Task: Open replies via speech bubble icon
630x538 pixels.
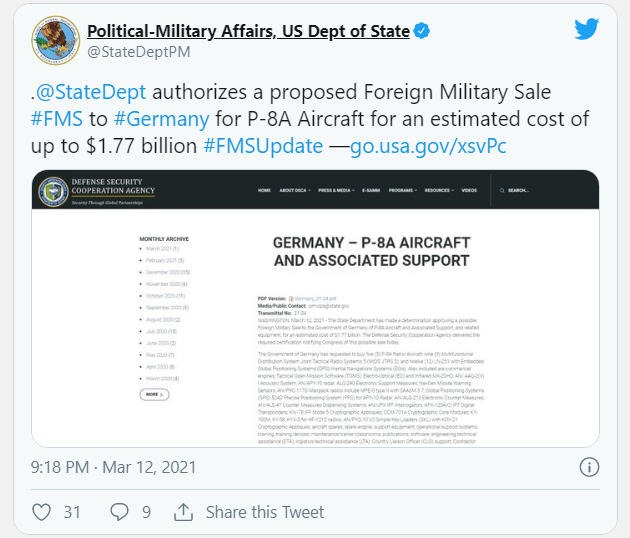Action: [119, 512]
